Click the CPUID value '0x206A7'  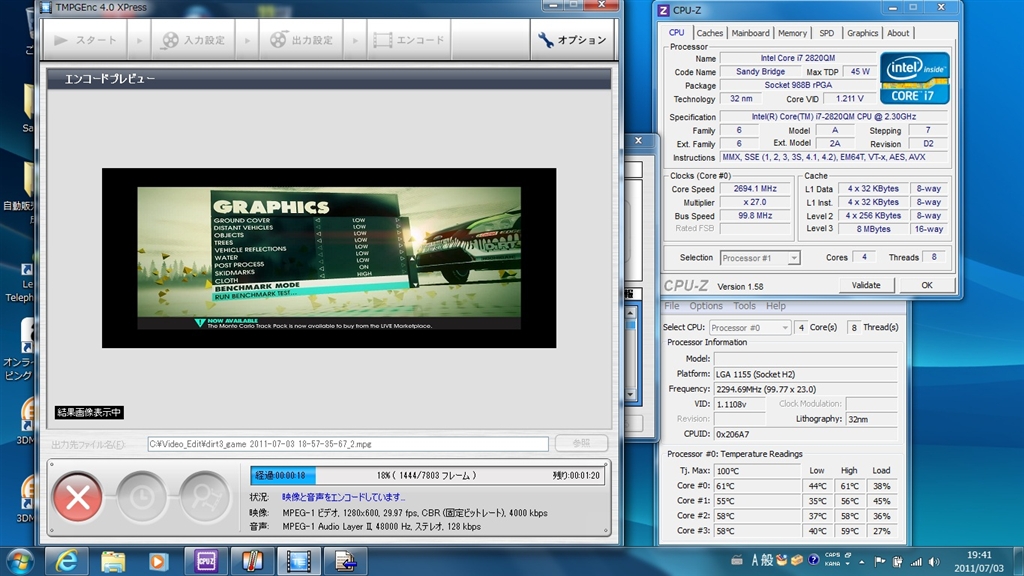(806, 434)
